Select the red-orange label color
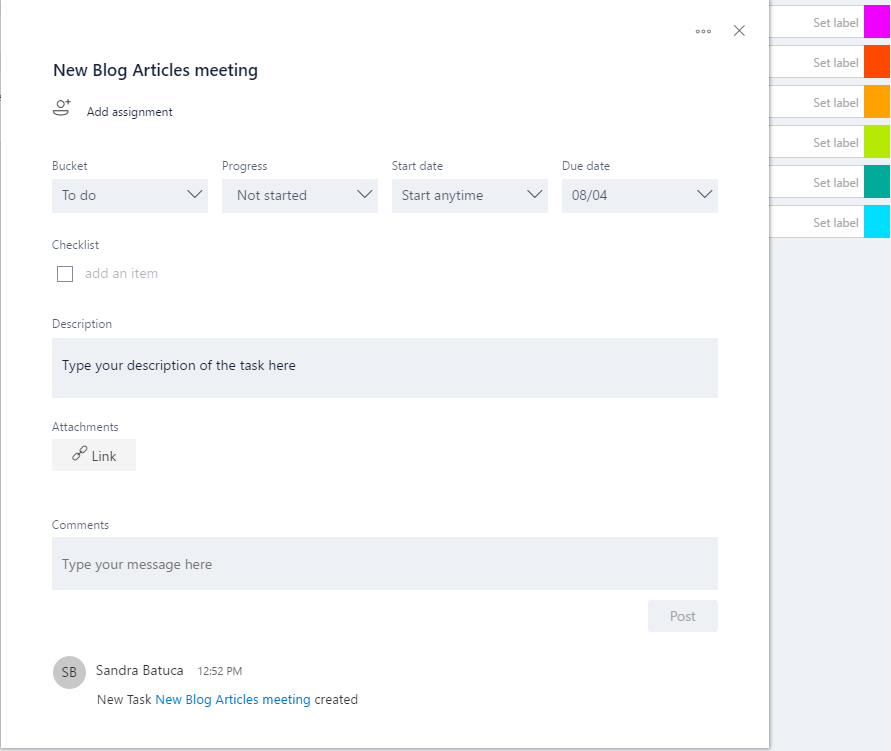 [x=877, y=62]
